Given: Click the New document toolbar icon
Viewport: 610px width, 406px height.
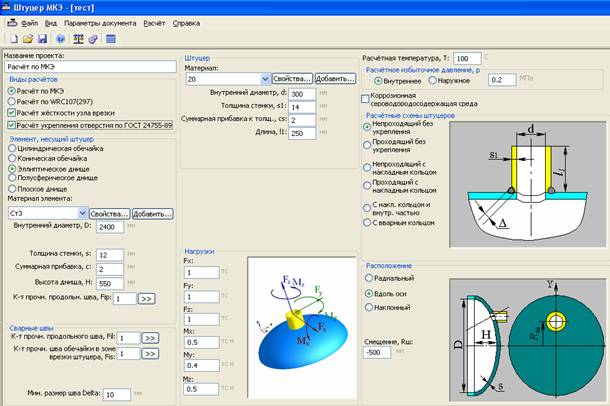Looking at the screenshot, I should tap(14, 39).
